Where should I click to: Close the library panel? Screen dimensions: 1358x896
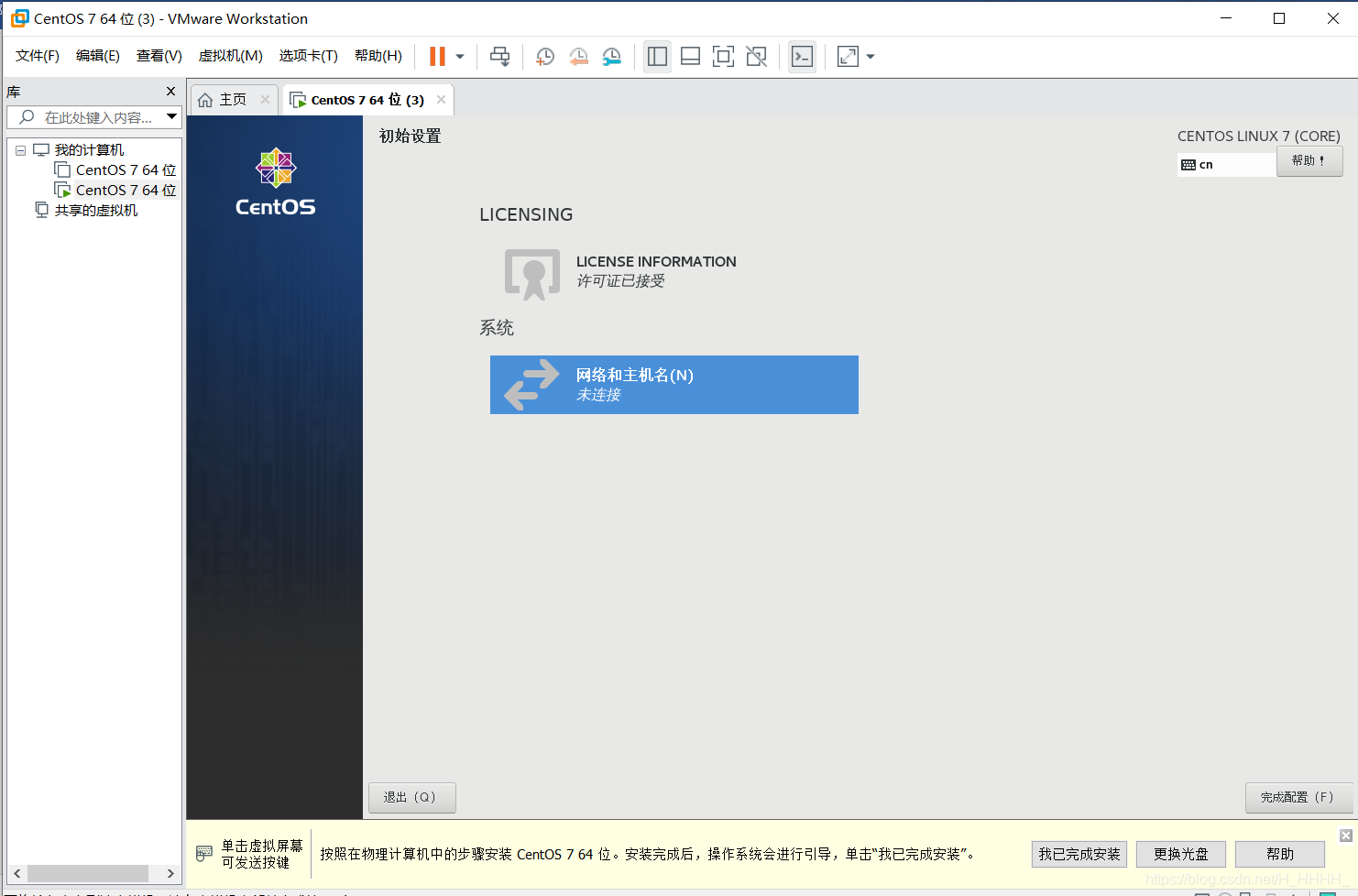point(170,92)
